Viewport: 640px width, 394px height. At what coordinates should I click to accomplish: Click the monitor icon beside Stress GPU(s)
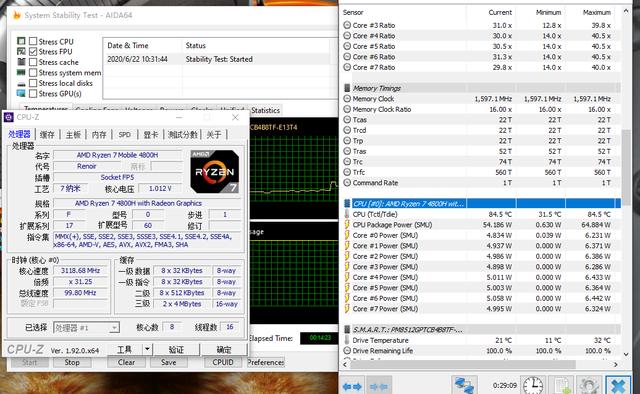pyautogui.click(x=21, y=93)
